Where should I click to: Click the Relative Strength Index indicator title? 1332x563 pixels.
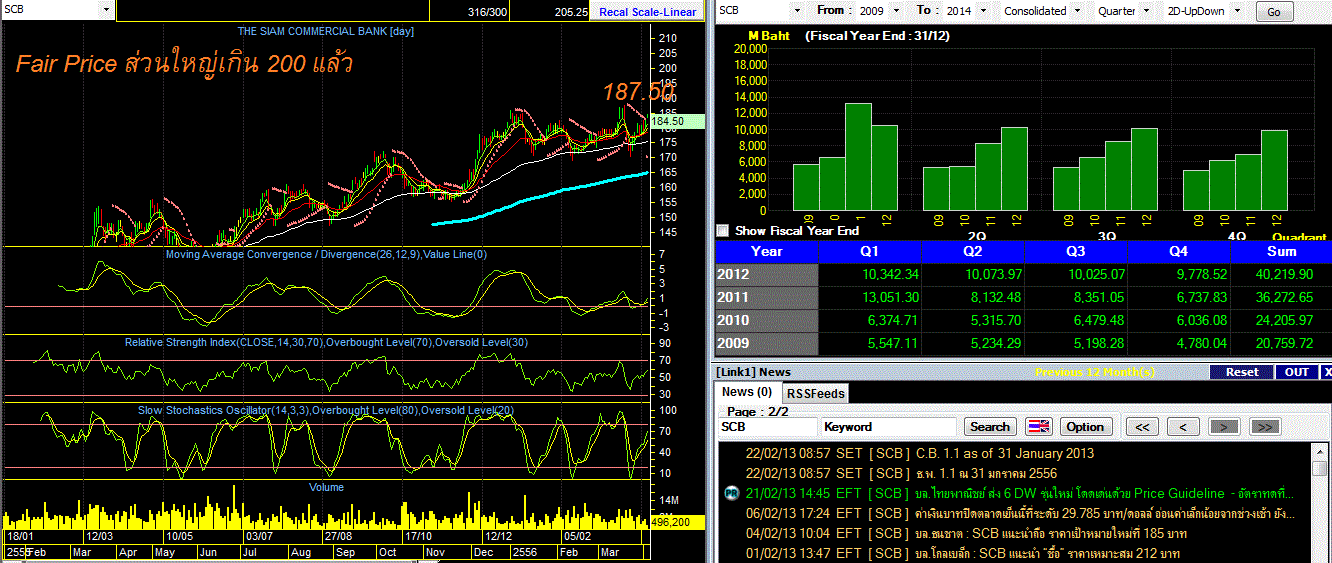pyautogui.click(x=326, y=342)
